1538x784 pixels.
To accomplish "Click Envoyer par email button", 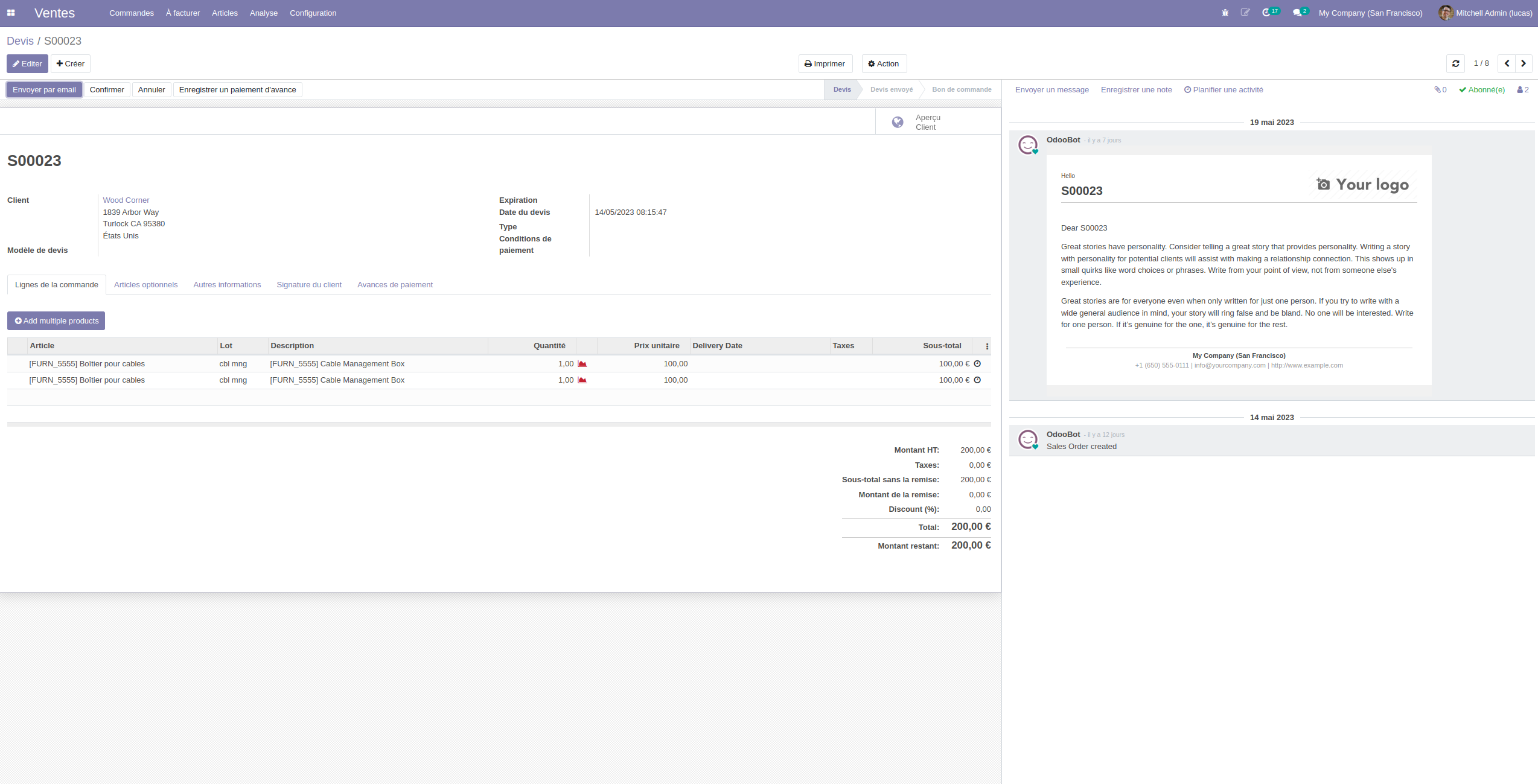I will click(x=44, y=90).
